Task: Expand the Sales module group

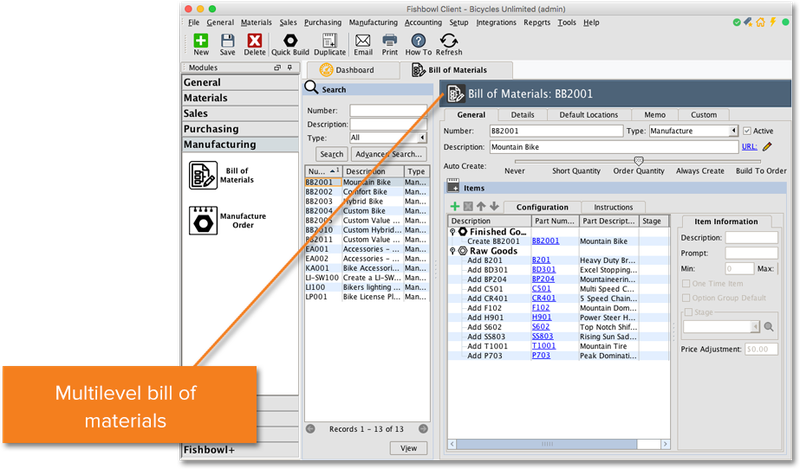Action: click(240, 113)
